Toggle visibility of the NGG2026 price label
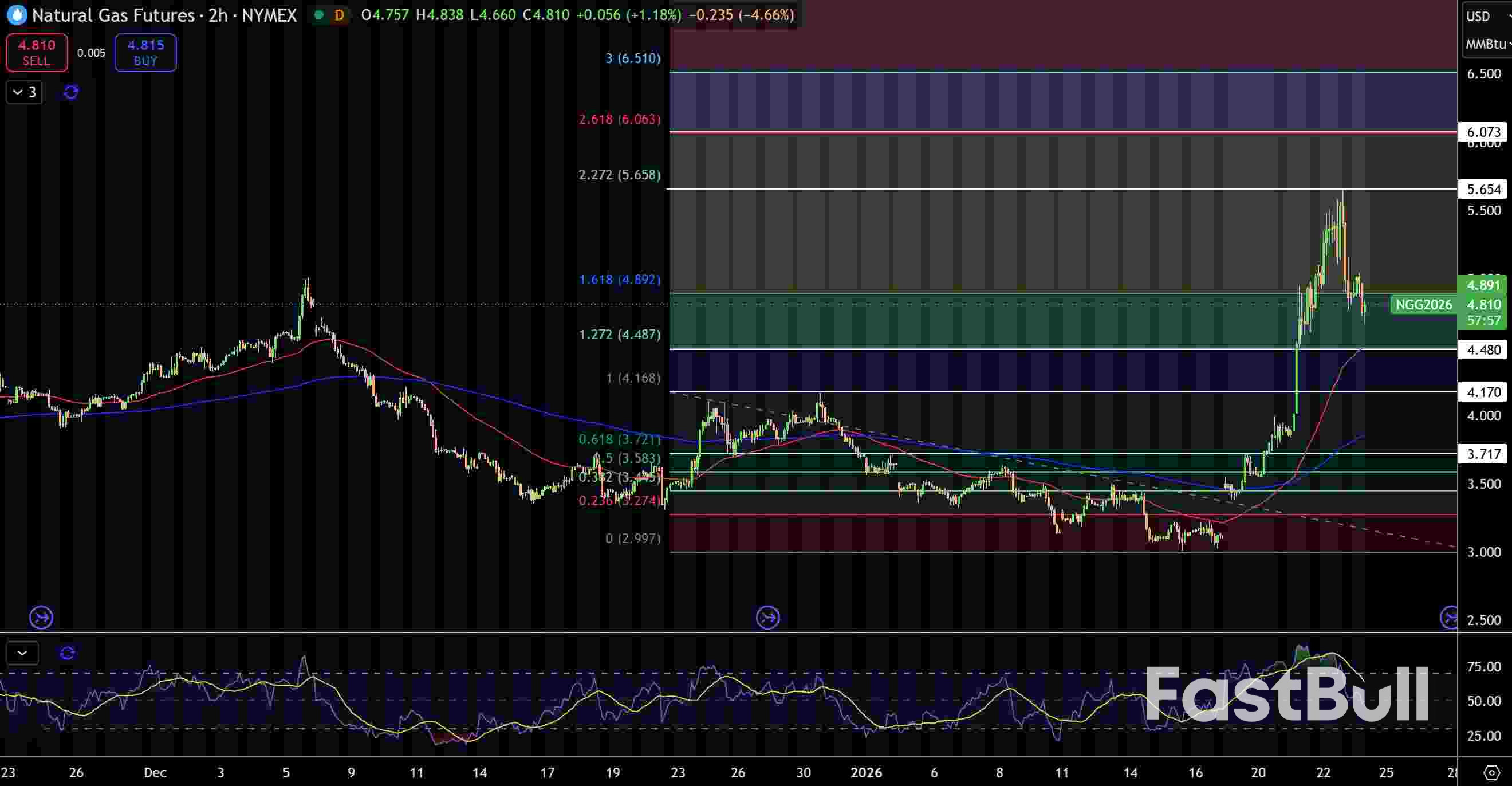1512x786 pixels. (x=1423, y=305)
